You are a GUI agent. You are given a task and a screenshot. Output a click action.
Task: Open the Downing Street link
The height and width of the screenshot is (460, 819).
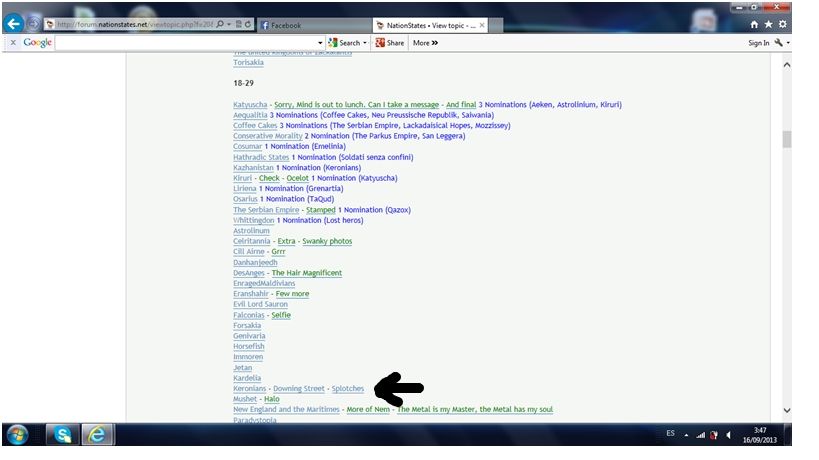click(299, 389)
